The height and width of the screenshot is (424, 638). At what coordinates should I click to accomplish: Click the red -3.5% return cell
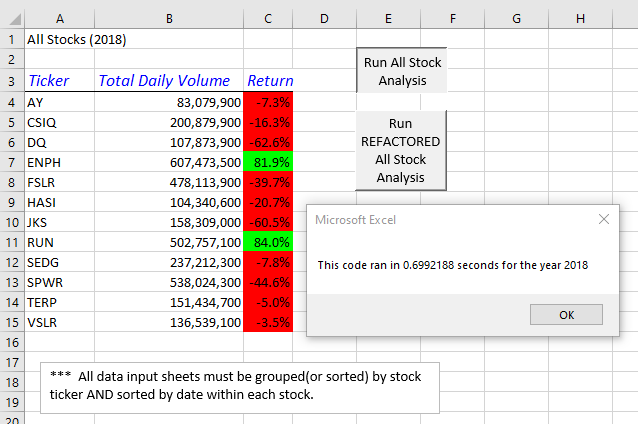(268, 322)
